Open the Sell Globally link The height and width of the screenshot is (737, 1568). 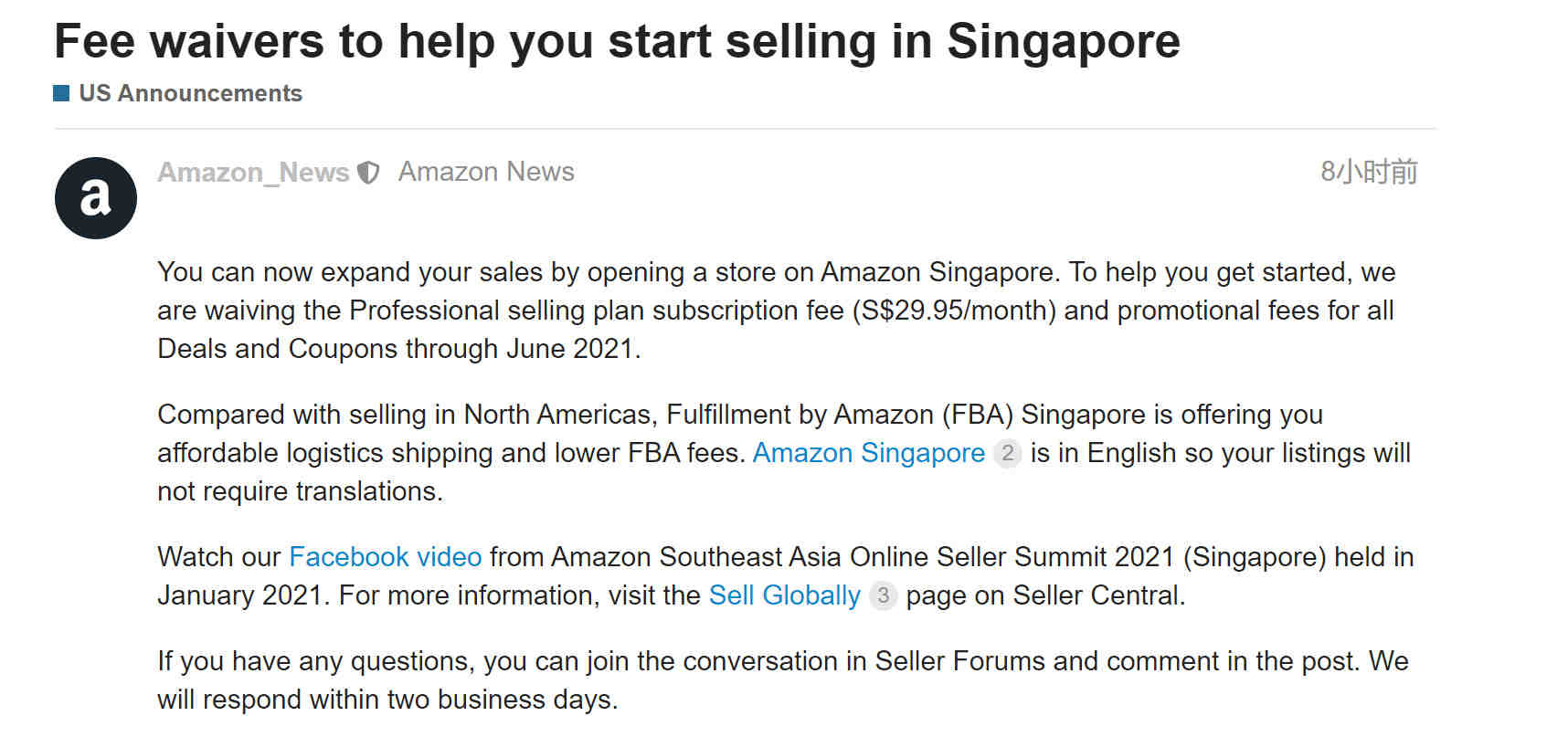[x=785, y=595]
